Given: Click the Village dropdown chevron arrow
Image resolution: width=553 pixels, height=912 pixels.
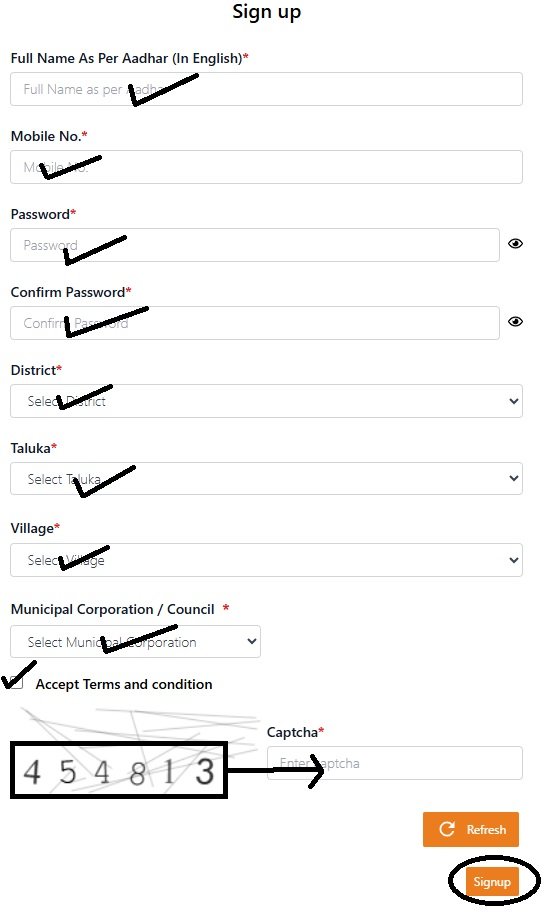Looking at the screenshot, I should pyautogui.click(x=513, y=560).
